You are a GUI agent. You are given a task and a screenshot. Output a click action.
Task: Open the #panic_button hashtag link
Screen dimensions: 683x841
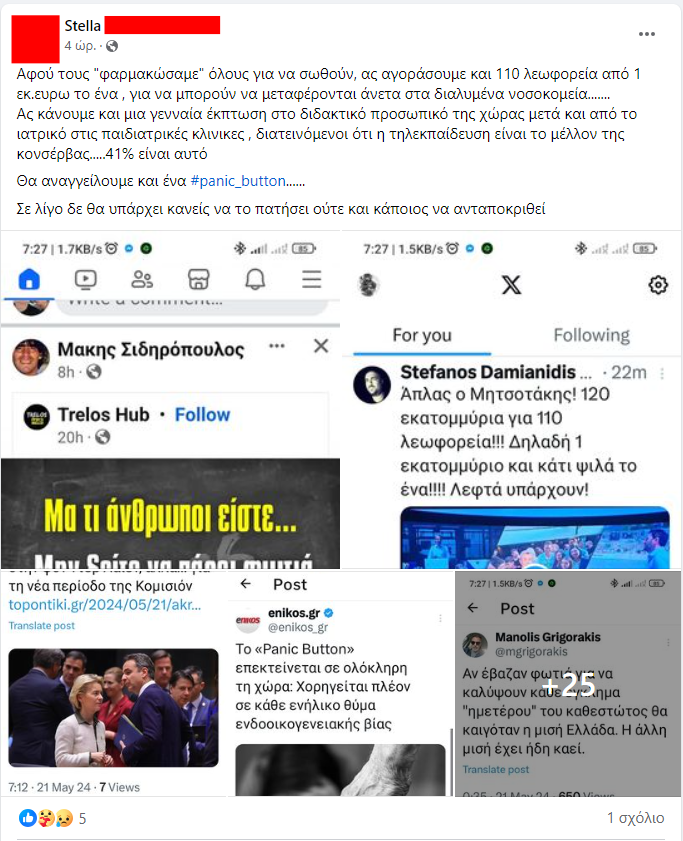(x=238, y=181)
